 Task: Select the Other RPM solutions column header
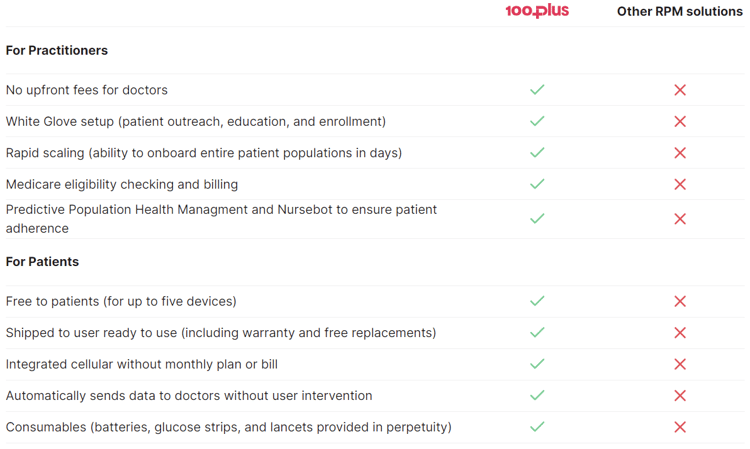pyautogui.click(x=680, y=11)
